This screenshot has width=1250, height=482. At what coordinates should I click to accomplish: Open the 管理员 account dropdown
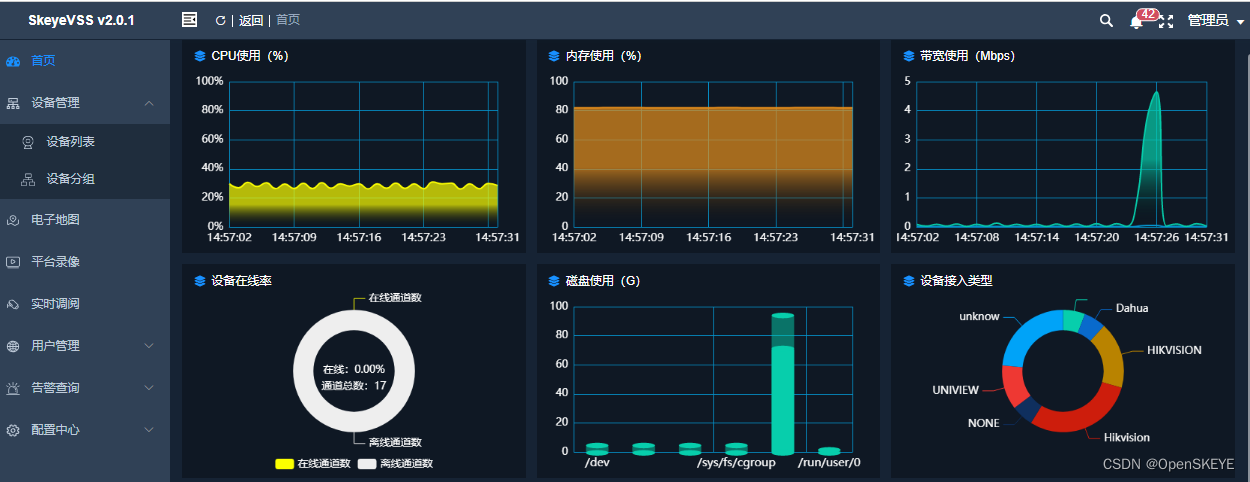point(1215,20)
